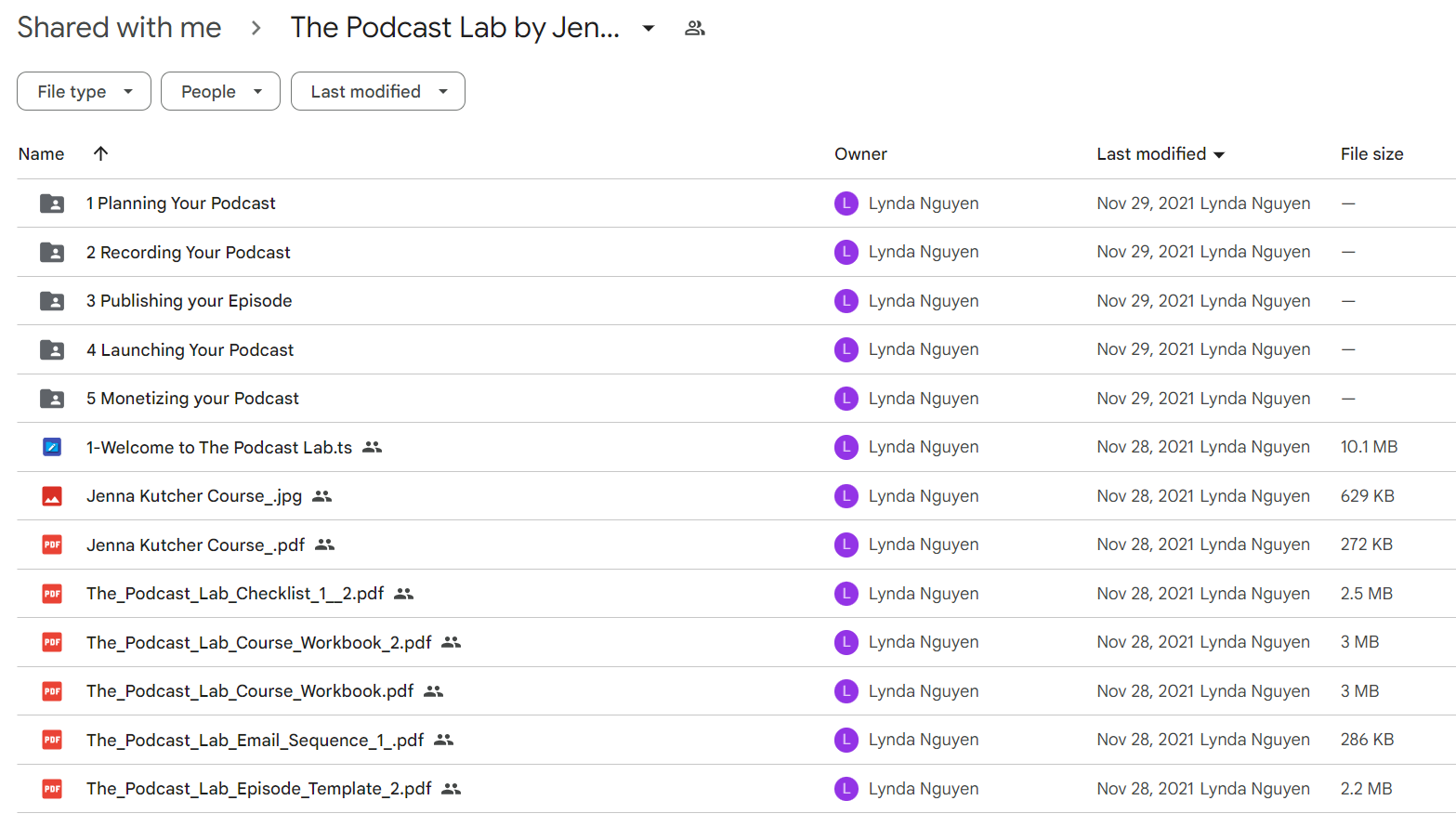Click the PDF icon for The_Podcast_Lab_Checklist_1__2.pdf
The width and height of the screenshot is (1456, 840).
tap(52, 594)
